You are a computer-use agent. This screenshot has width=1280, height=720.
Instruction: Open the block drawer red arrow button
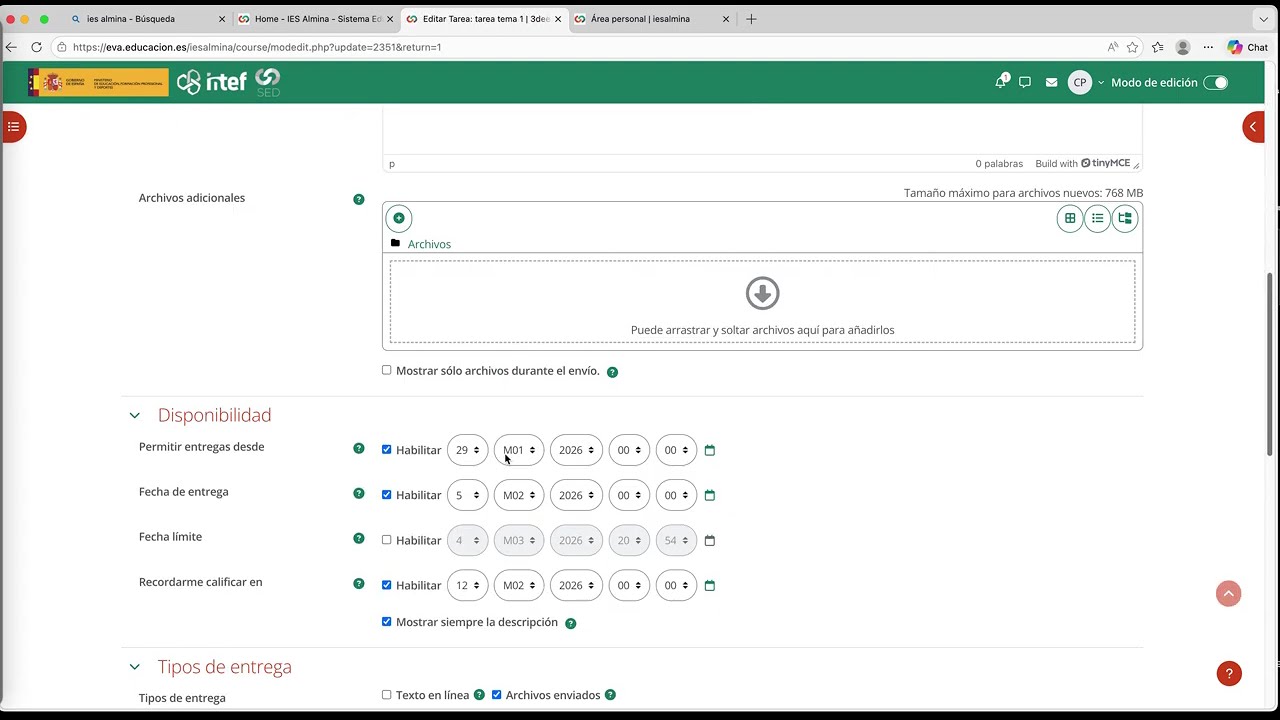1253,127
